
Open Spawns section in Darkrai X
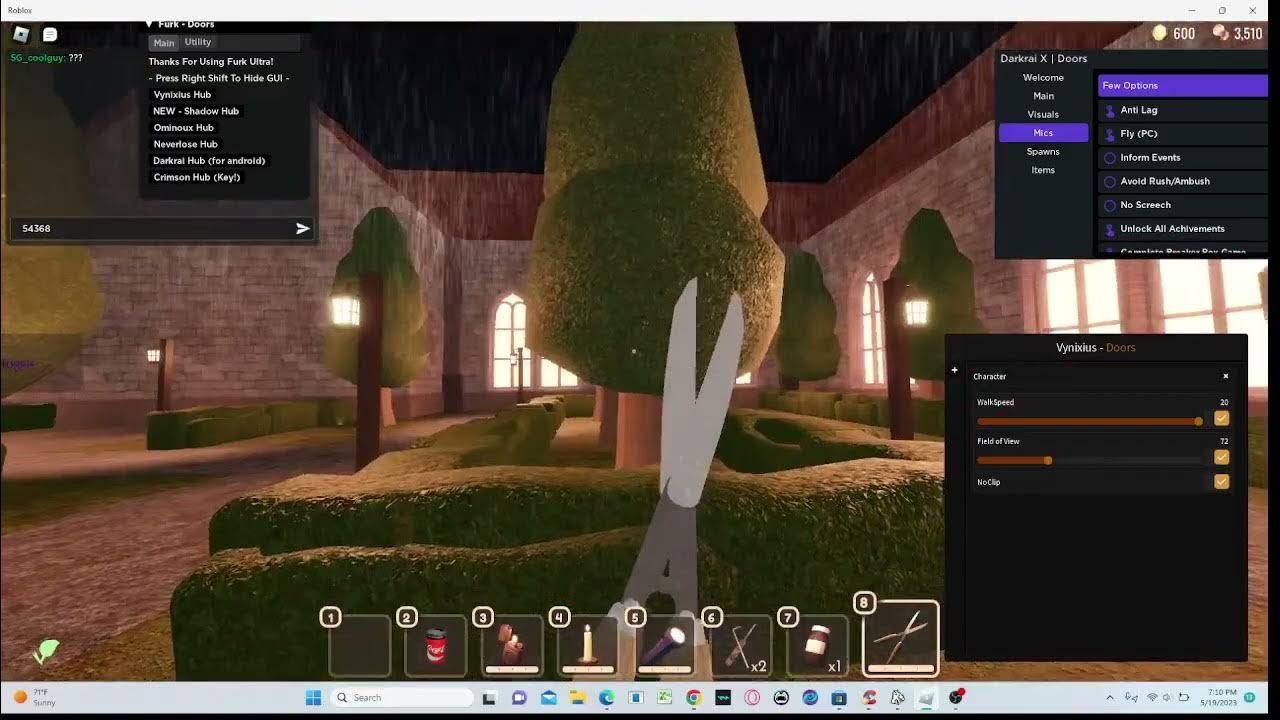(x=1043, y=152)
